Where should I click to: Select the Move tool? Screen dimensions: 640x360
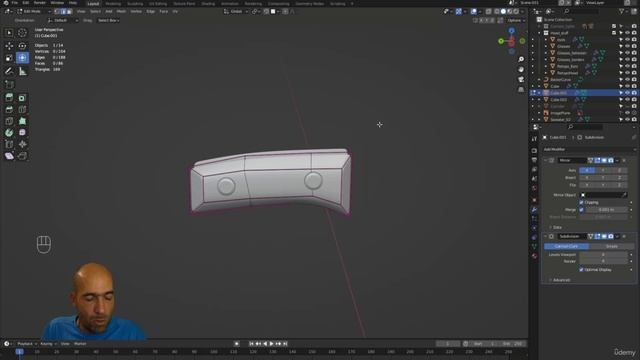[9, 46]
